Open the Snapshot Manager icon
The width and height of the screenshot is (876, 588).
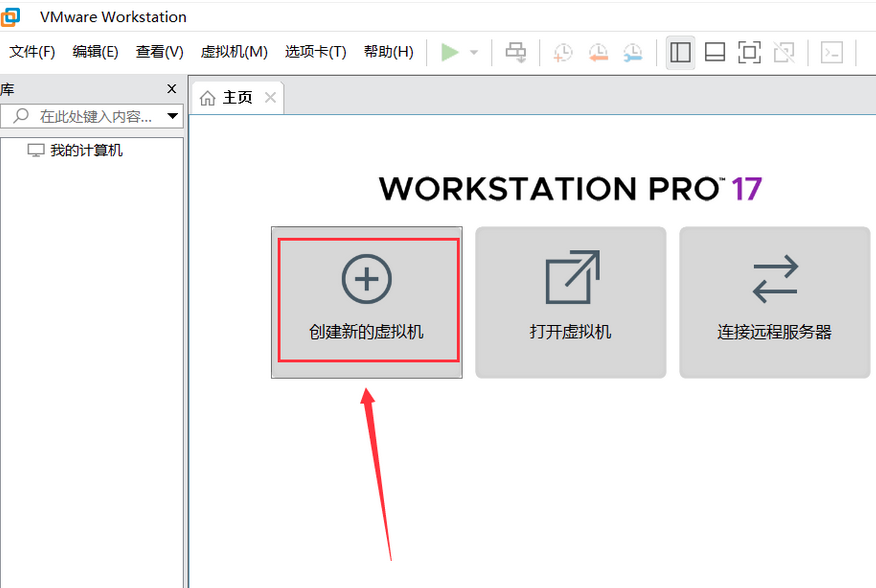(x=633, y=52)
